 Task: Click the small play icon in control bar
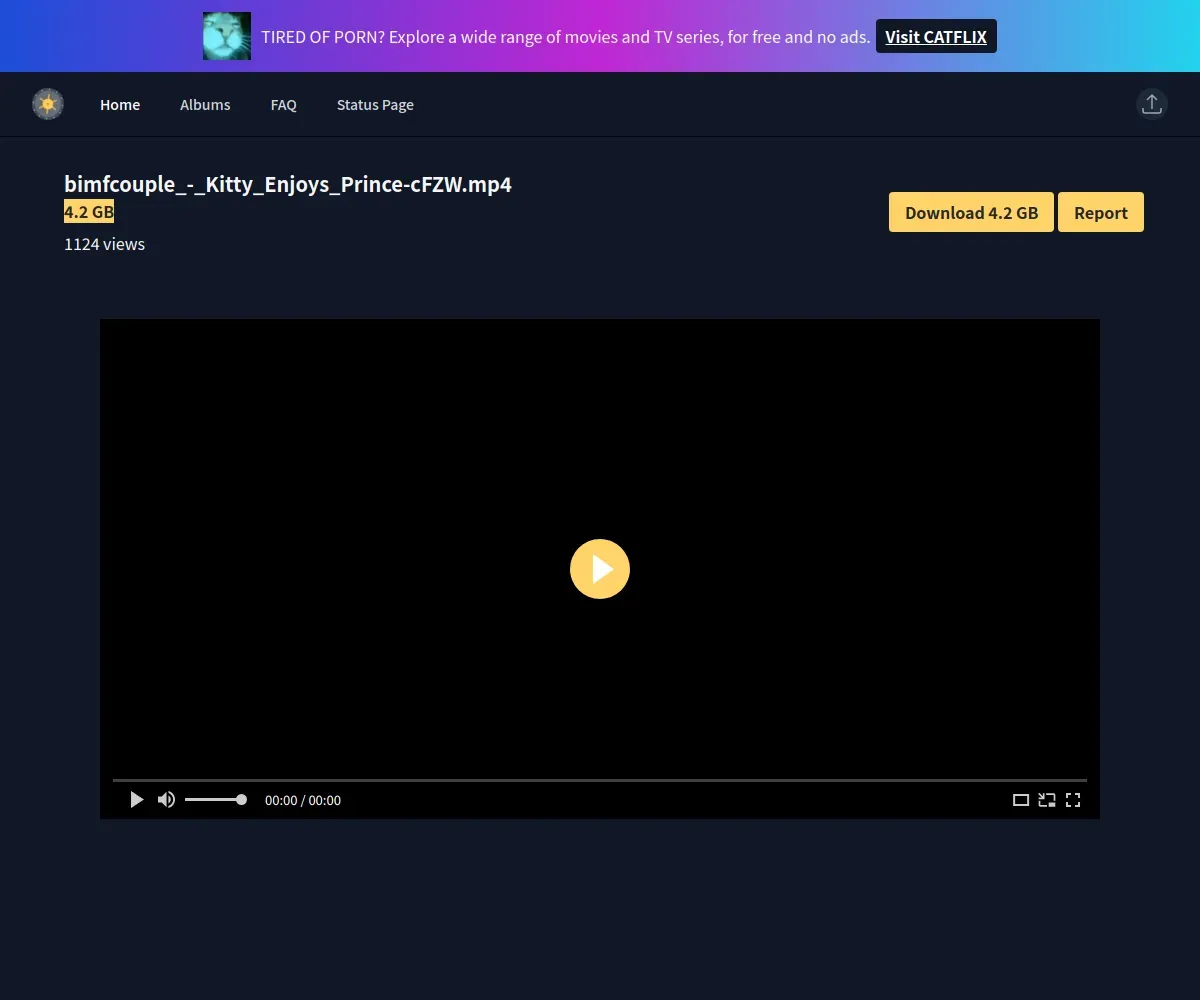click(x=137, y=800)
